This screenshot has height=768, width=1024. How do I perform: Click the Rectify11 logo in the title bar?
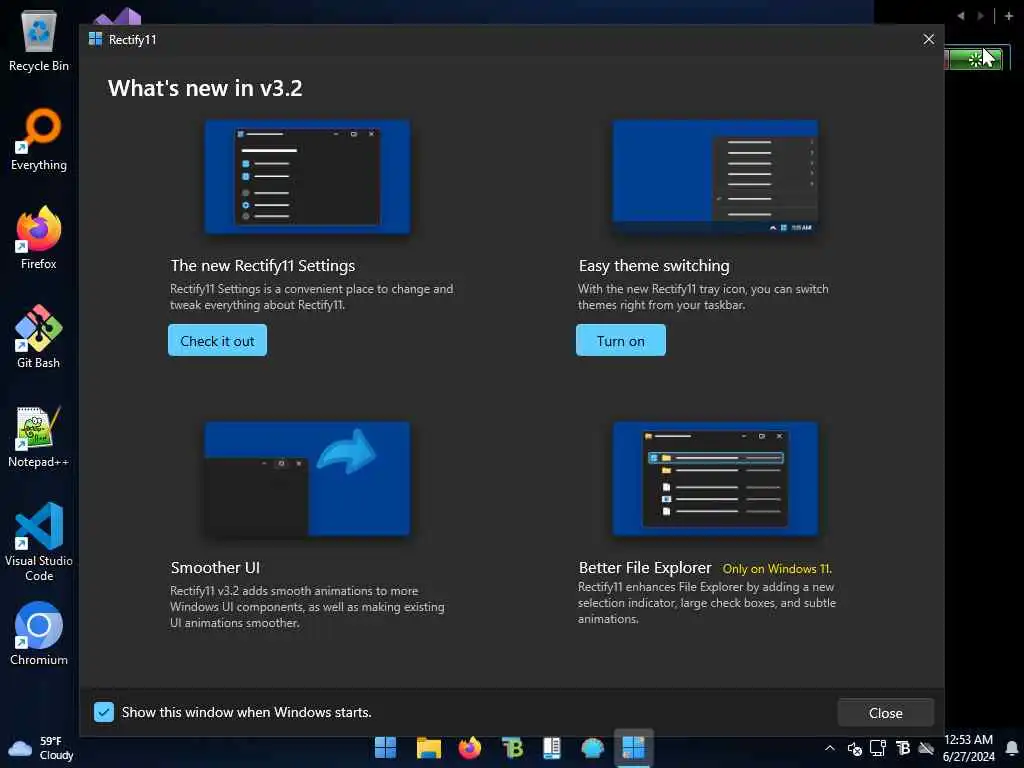pos(95,39)
